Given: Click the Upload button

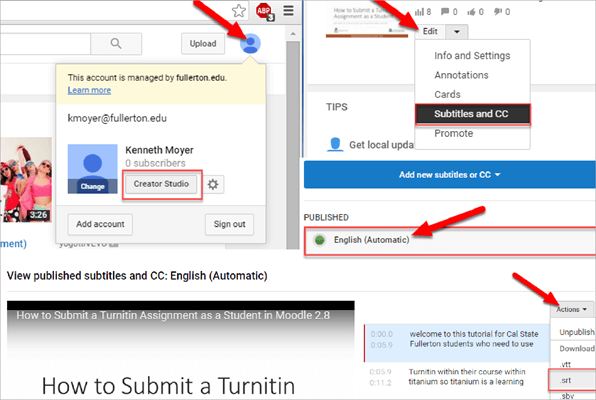Looking at the screenshot, I should point(203,44).
